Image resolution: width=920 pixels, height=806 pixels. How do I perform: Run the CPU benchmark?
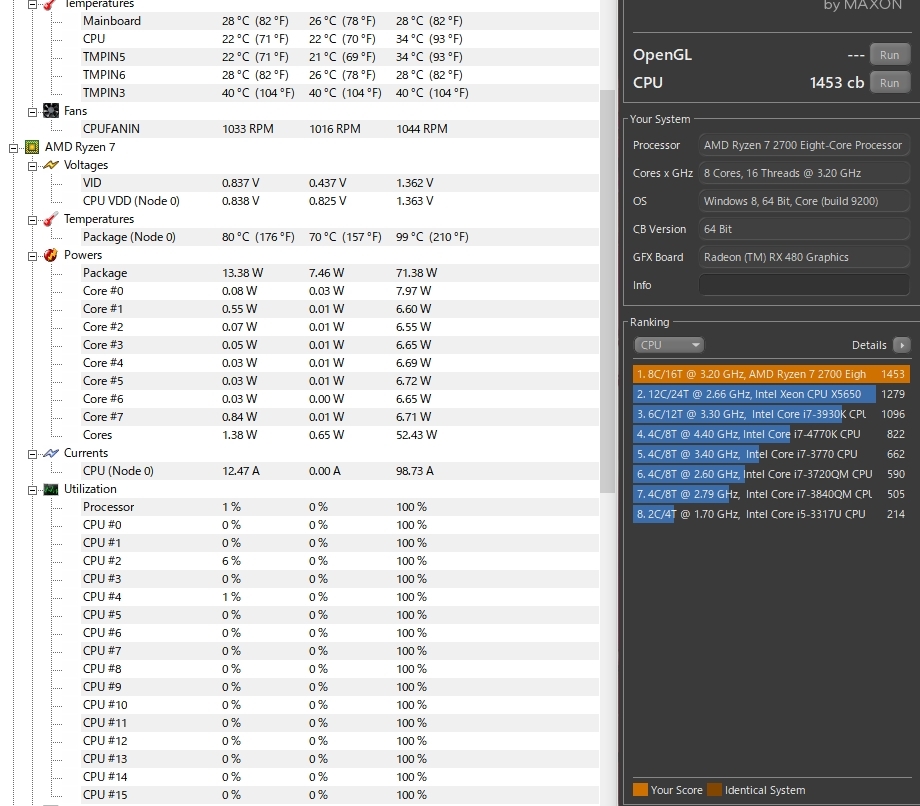(889, 83)
